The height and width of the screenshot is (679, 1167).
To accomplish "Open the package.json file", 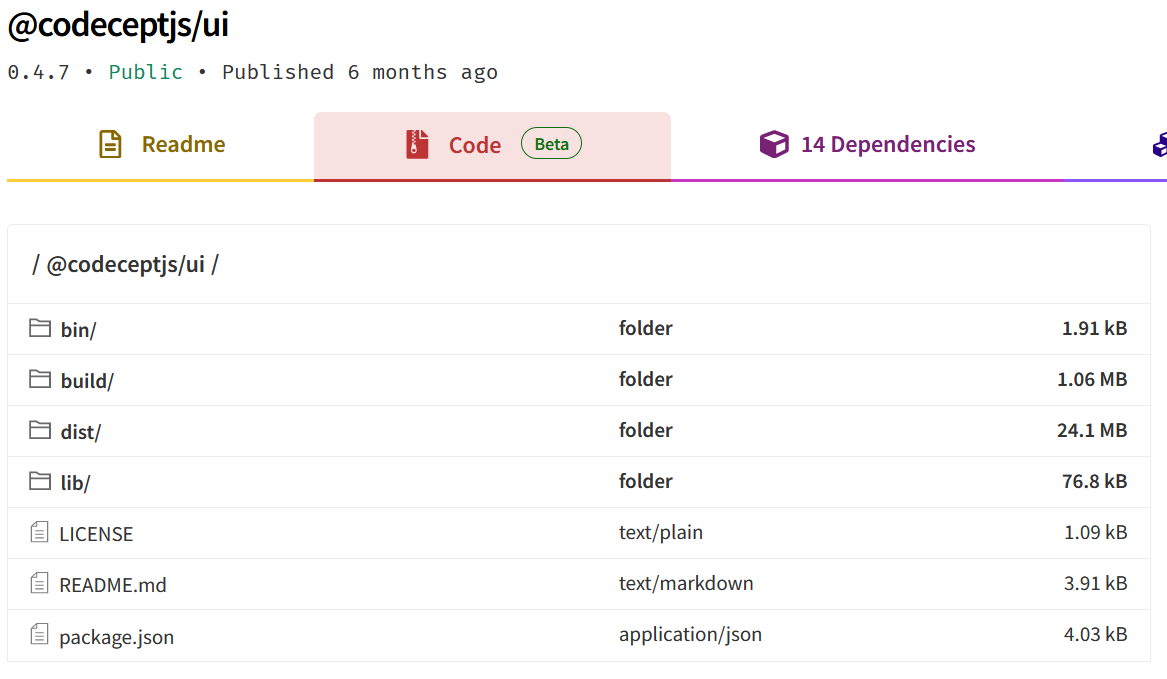I will coord(117,637).
